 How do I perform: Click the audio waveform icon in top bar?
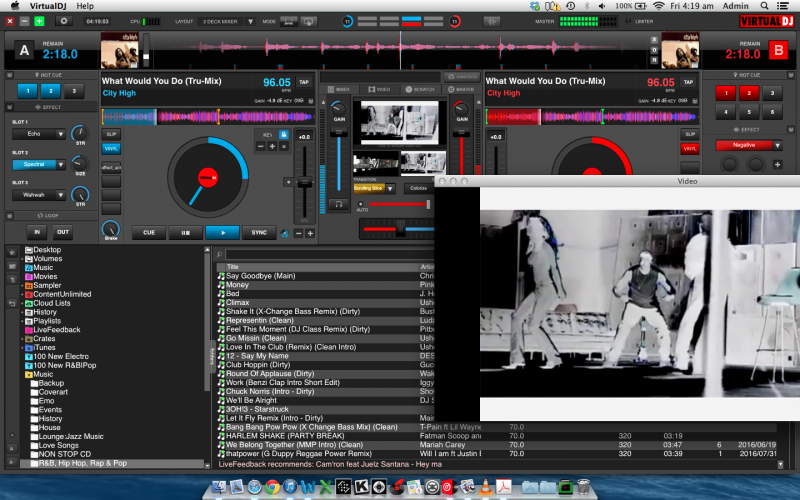(x=492, y=21)
